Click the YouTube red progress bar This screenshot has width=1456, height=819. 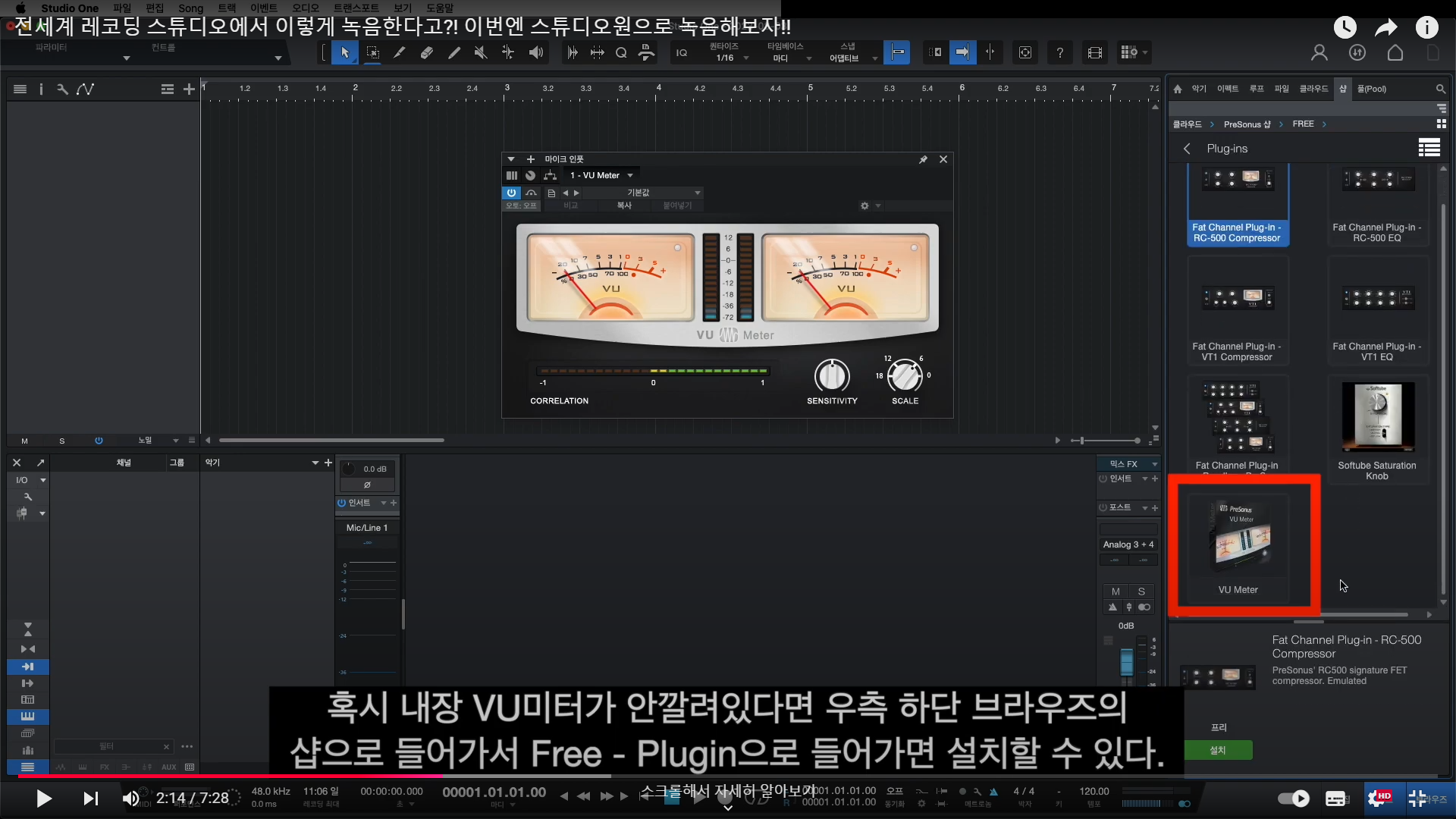click(x=230, y=776)
